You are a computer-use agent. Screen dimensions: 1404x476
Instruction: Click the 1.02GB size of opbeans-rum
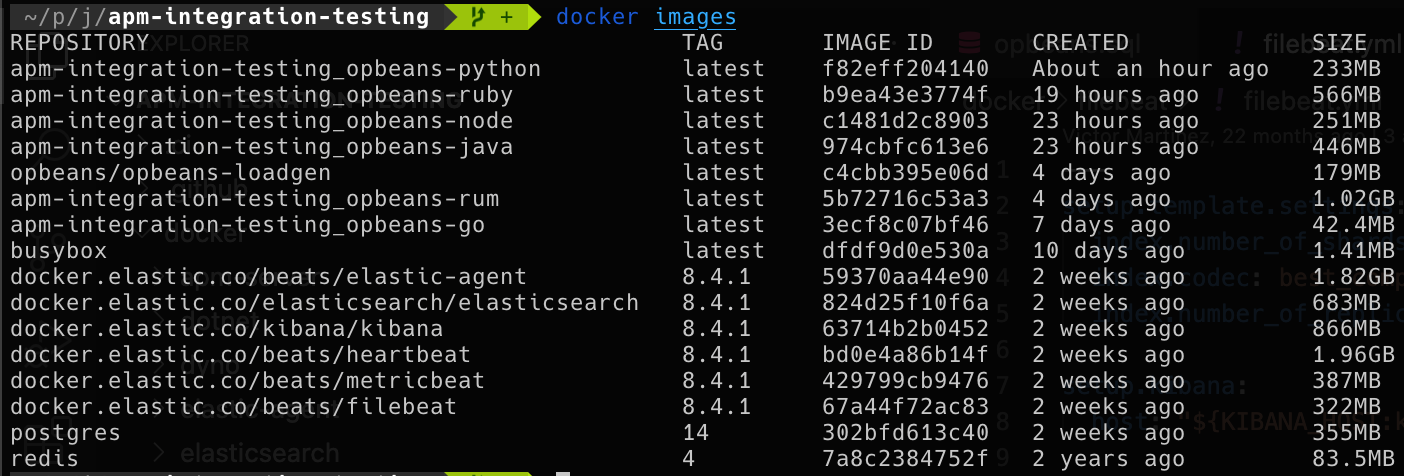[1352, 199]
